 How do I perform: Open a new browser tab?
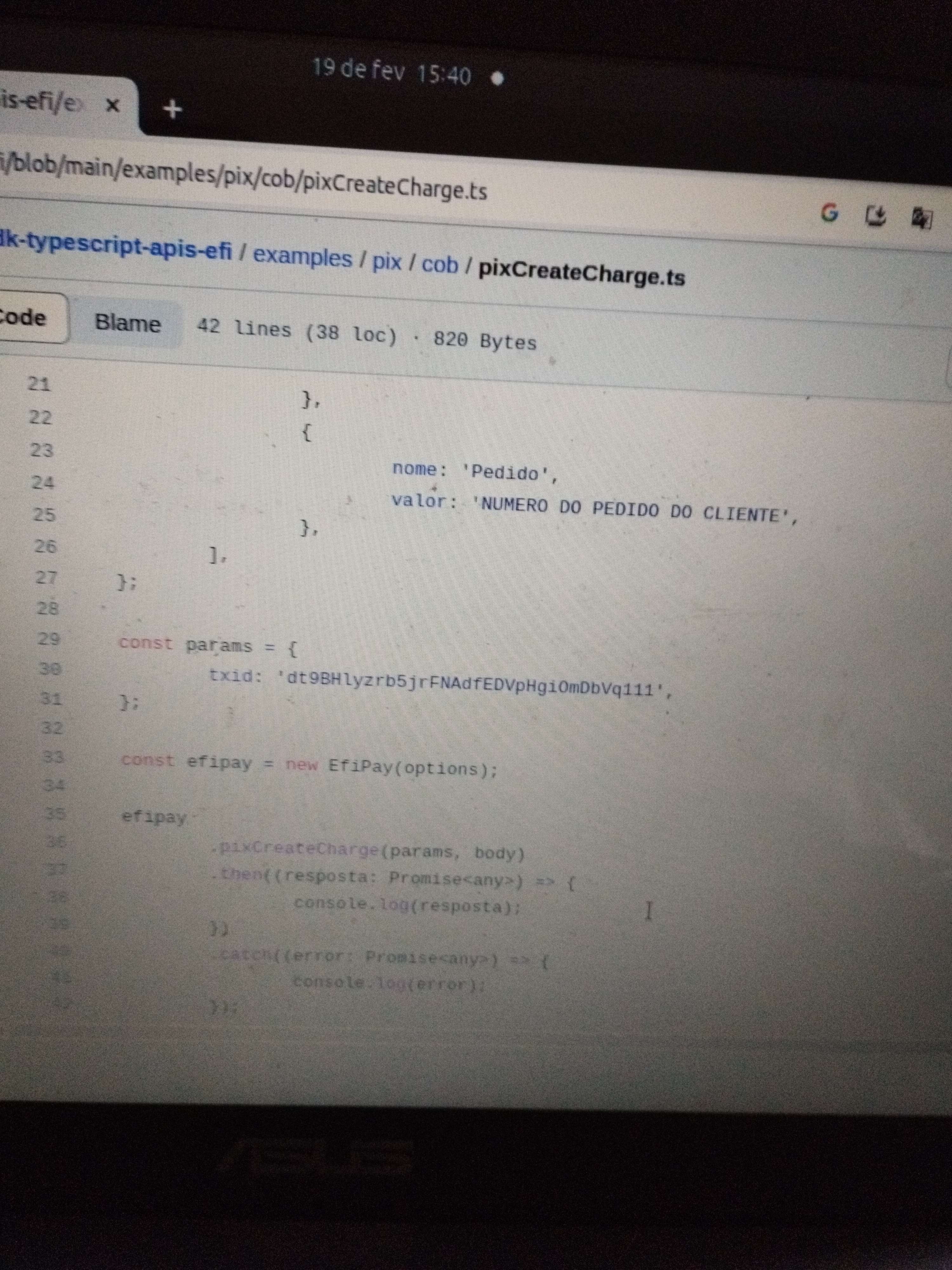(x=172, y=109)
